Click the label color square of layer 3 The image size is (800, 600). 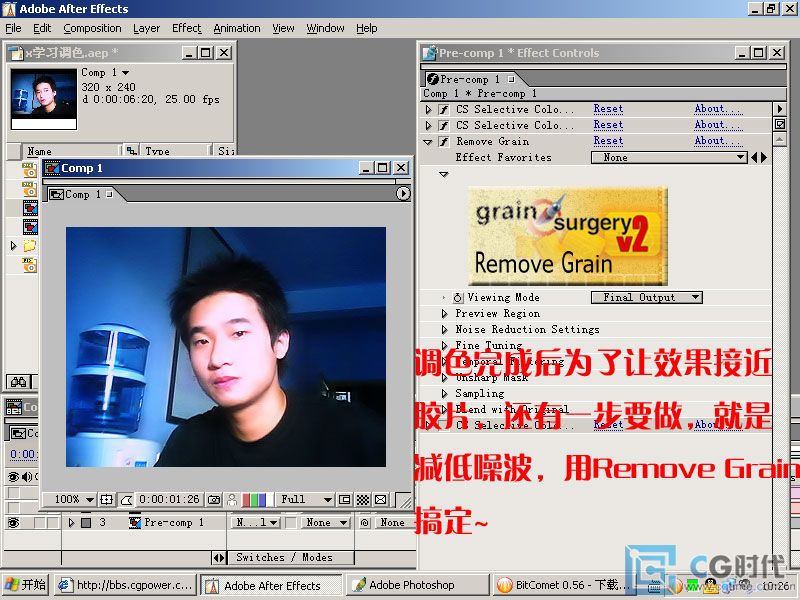point(86,523)
